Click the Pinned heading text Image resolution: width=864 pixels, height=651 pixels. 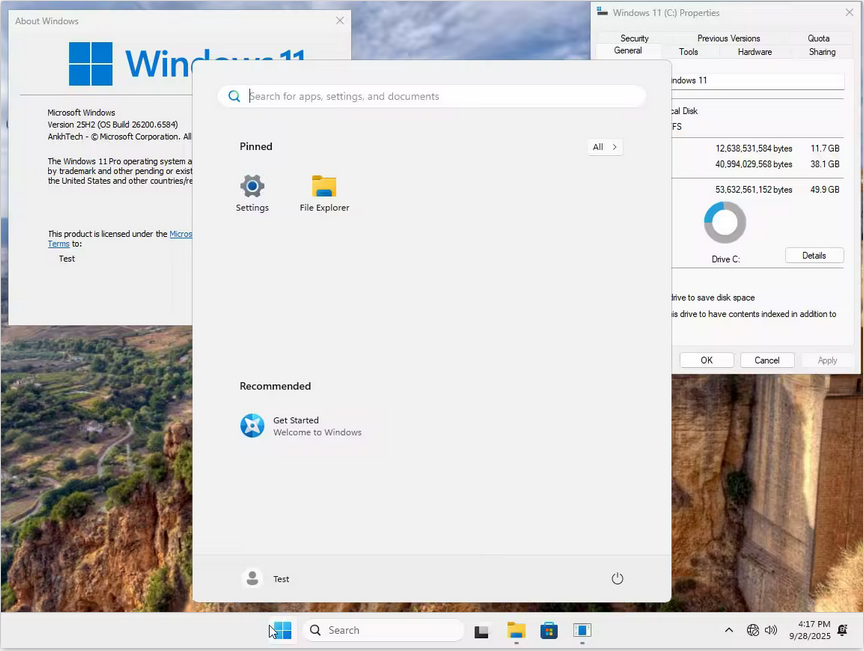(256, 147)
